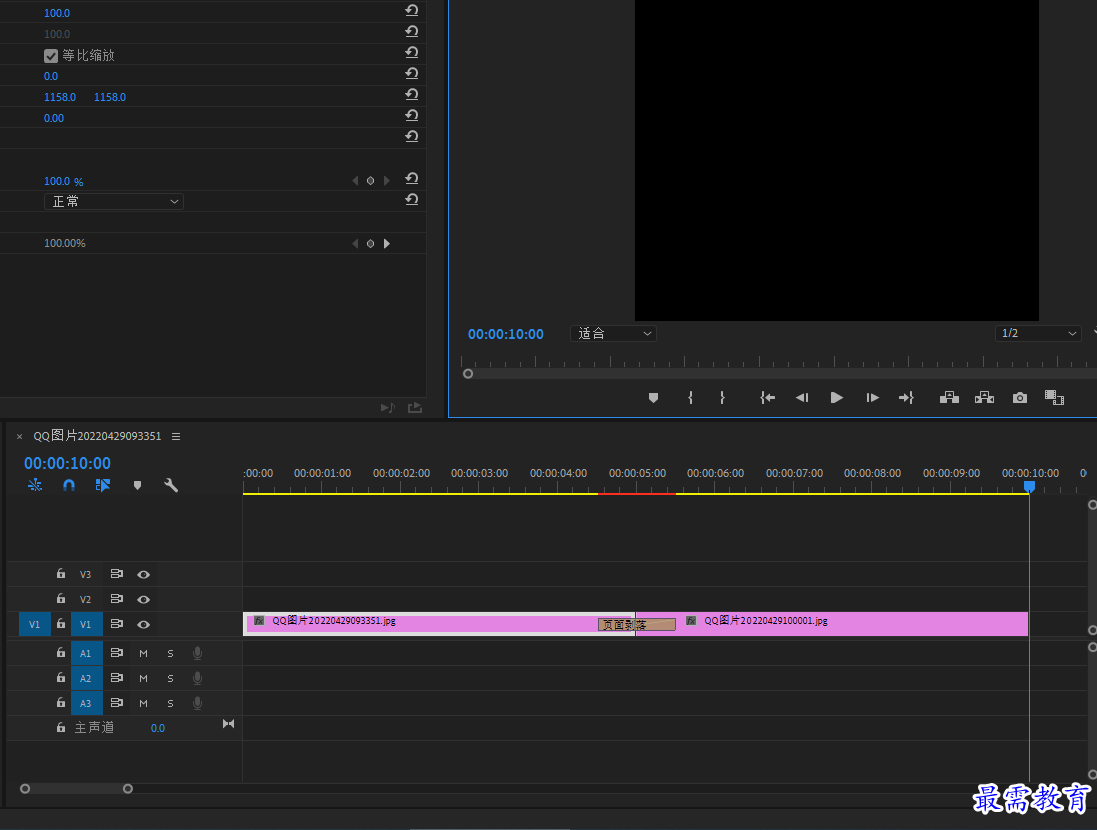Viewport: 1097px width, 830px height.
Task: Enable voice-over record on track A3
Action: pos(197,703)
